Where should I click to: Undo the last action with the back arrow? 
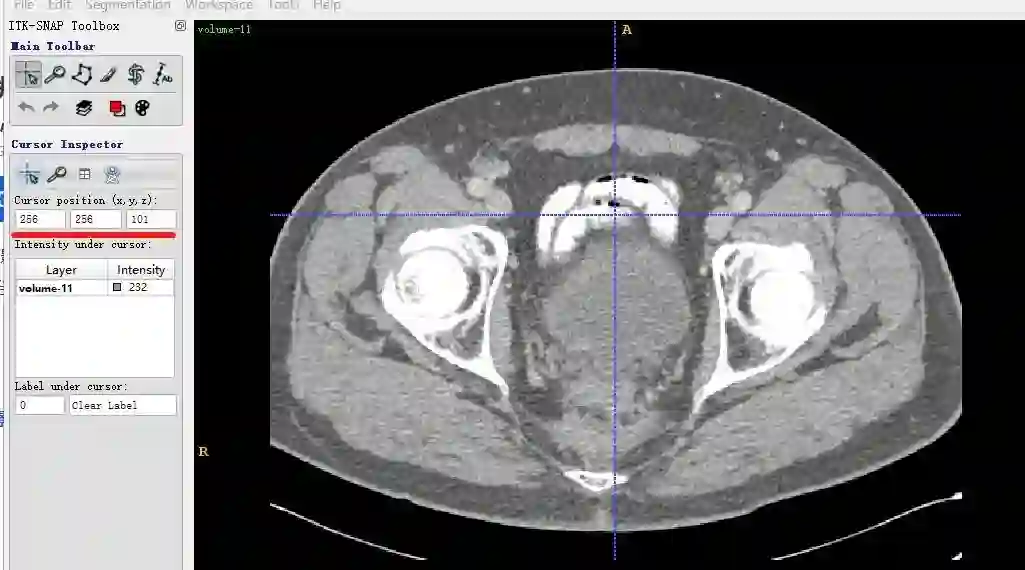26,107
